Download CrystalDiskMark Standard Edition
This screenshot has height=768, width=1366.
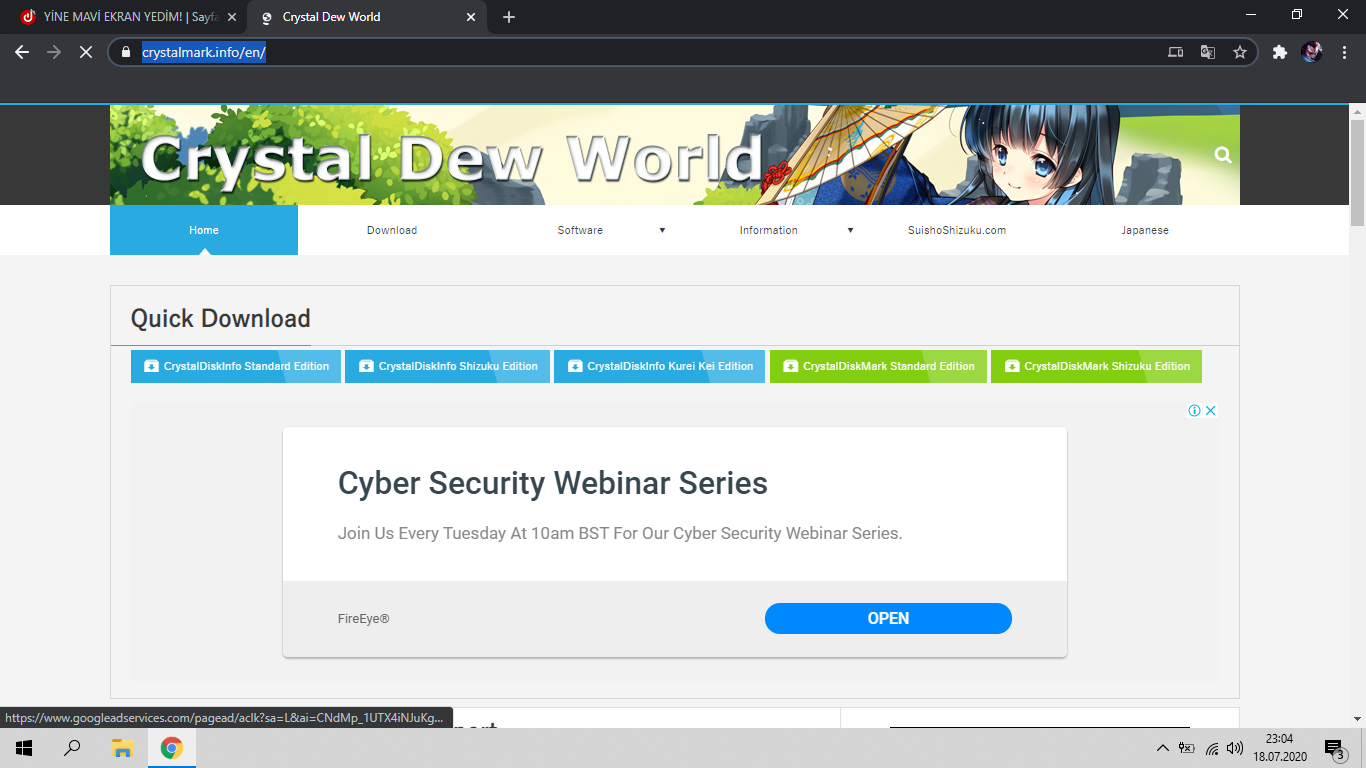879,366
